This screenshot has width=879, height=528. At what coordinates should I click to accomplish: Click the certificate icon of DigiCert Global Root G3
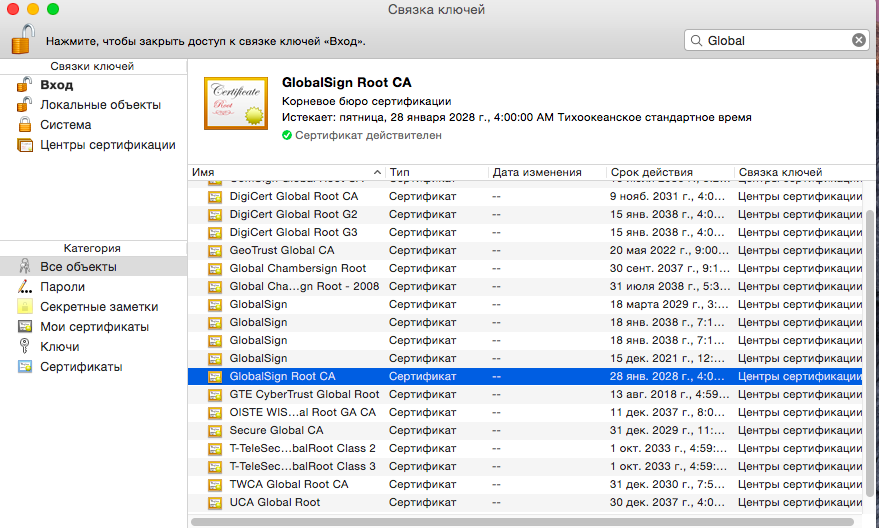tap(215, 233)
